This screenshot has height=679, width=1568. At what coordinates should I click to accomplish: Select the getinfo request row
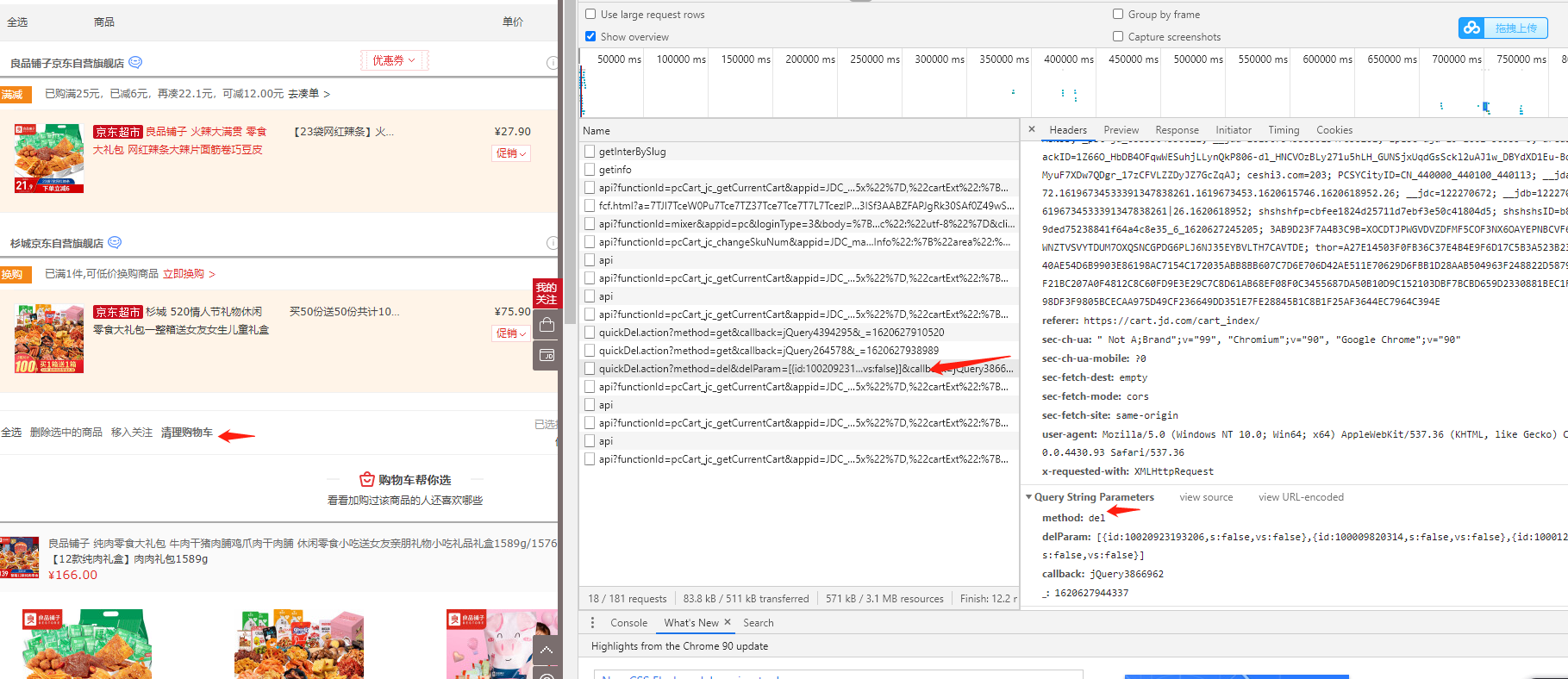799,170
